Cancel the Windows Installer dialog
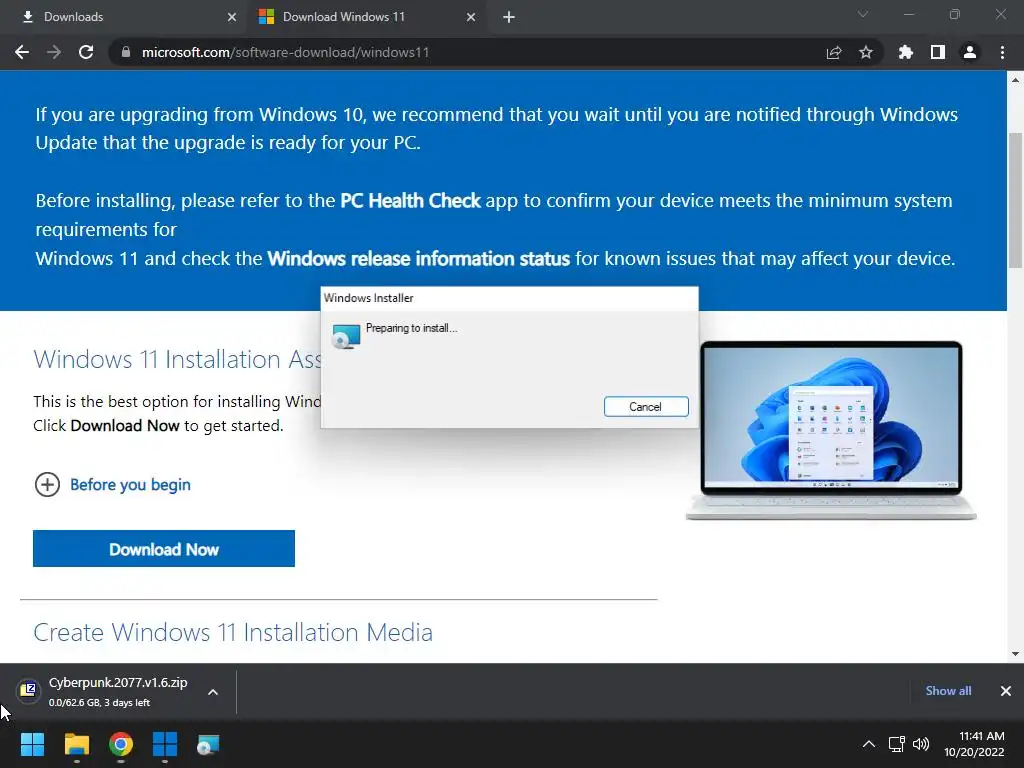 tap(646, 406)
